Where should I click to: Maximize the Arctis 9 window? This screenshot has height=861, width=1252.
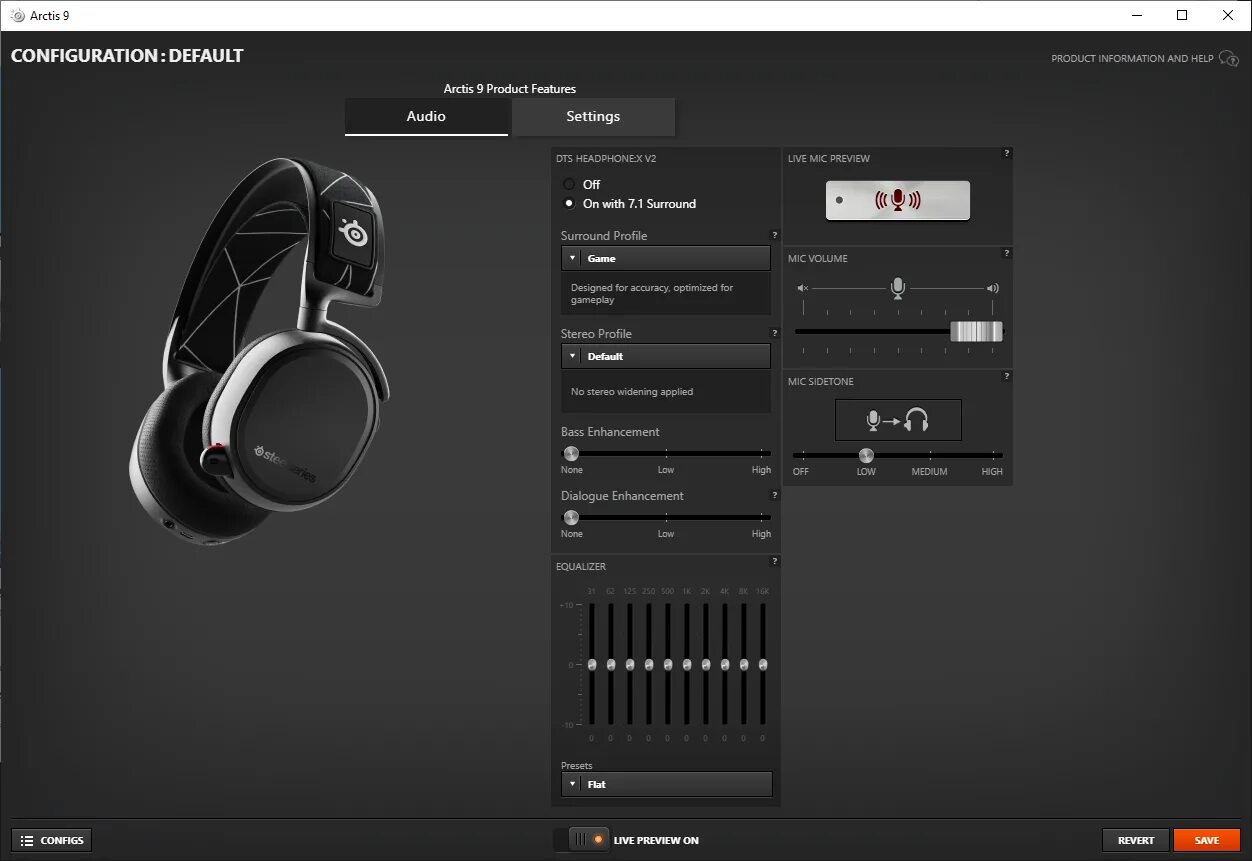1182,16
